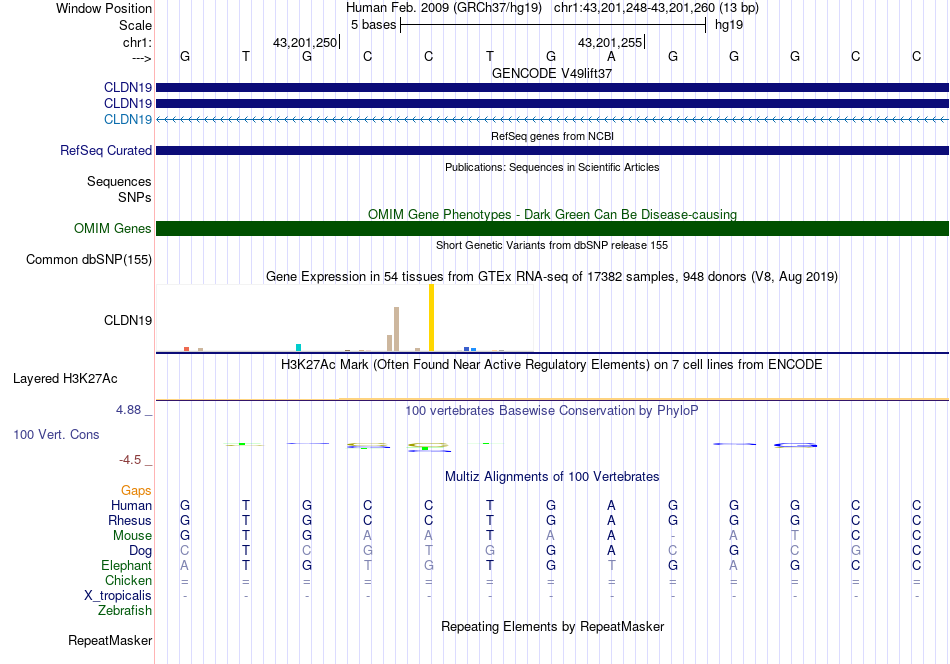Click the 43,201,250 position marker
Viewport: 950px width, 664px height.
306,42
